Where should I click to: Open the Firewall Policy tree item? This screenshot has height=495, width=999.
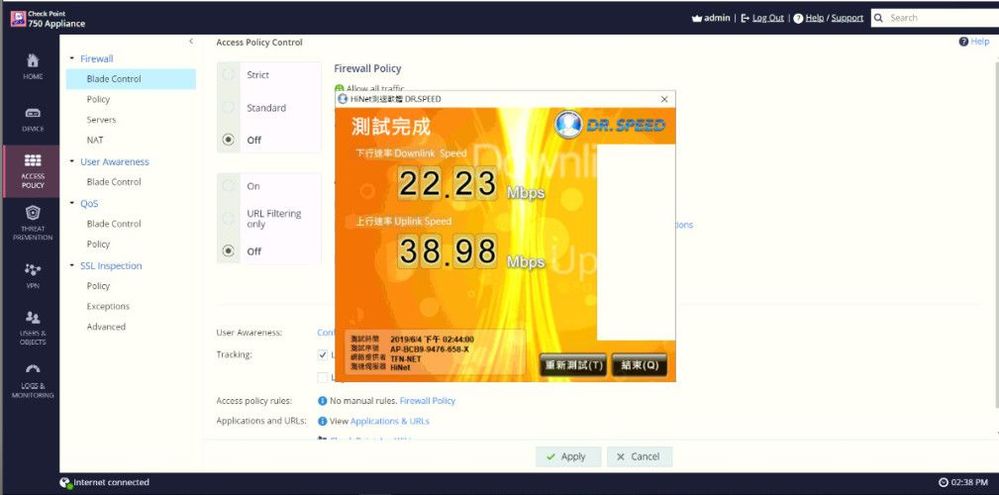click(x=98, y=99)
